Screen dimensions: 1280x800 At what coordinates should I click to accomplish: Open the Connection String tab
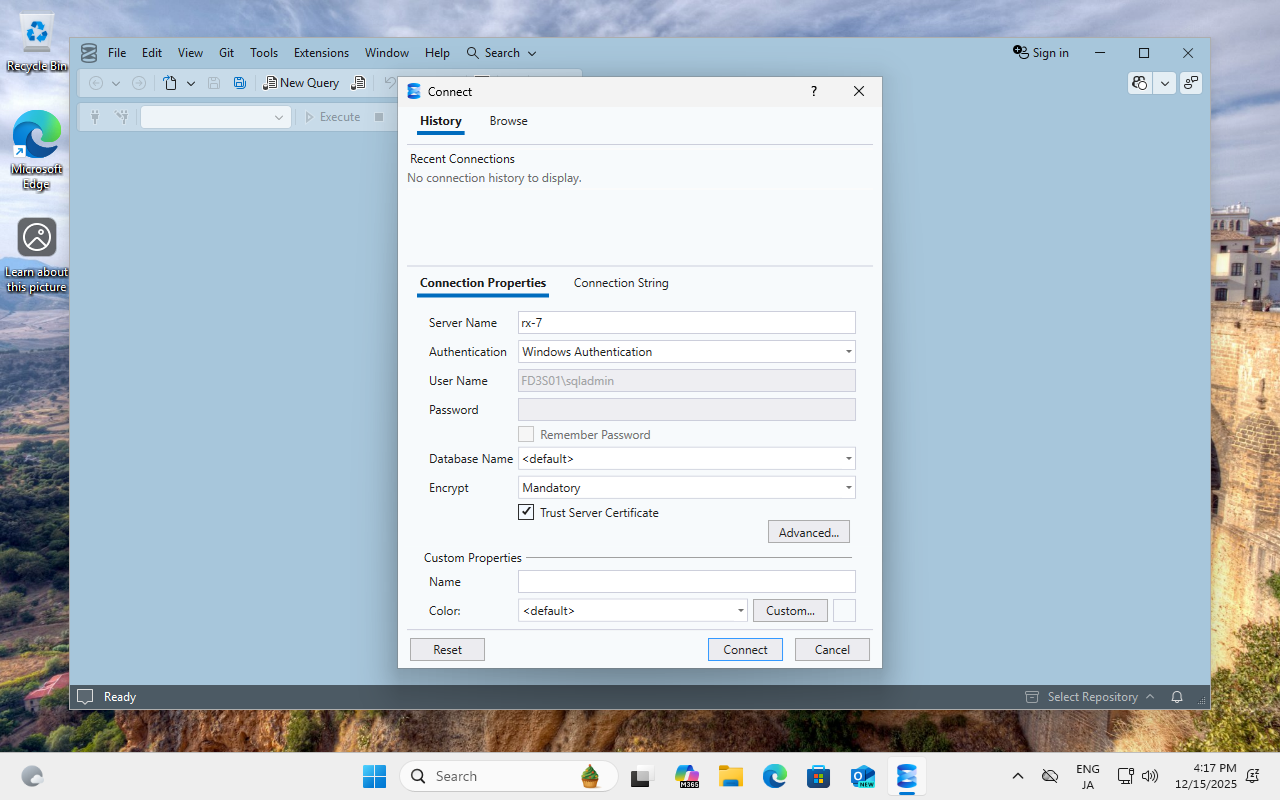620,283
